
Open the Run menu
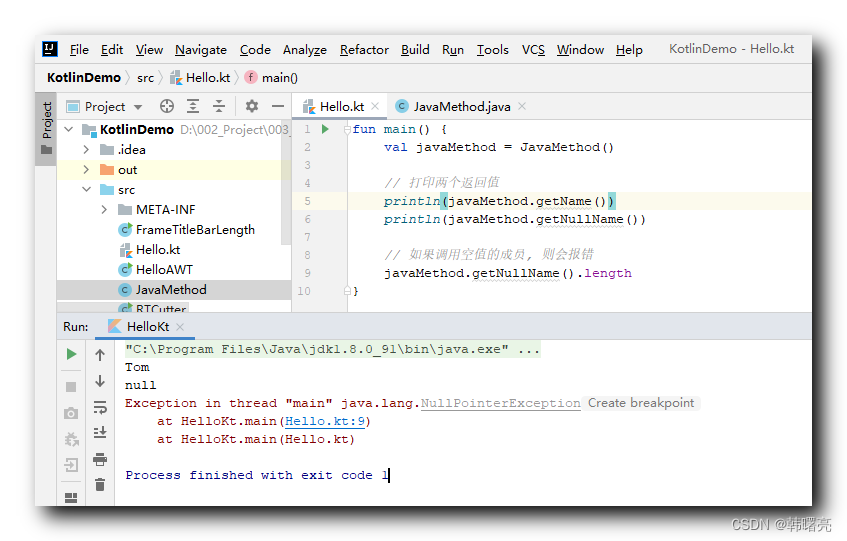(453, 50)
